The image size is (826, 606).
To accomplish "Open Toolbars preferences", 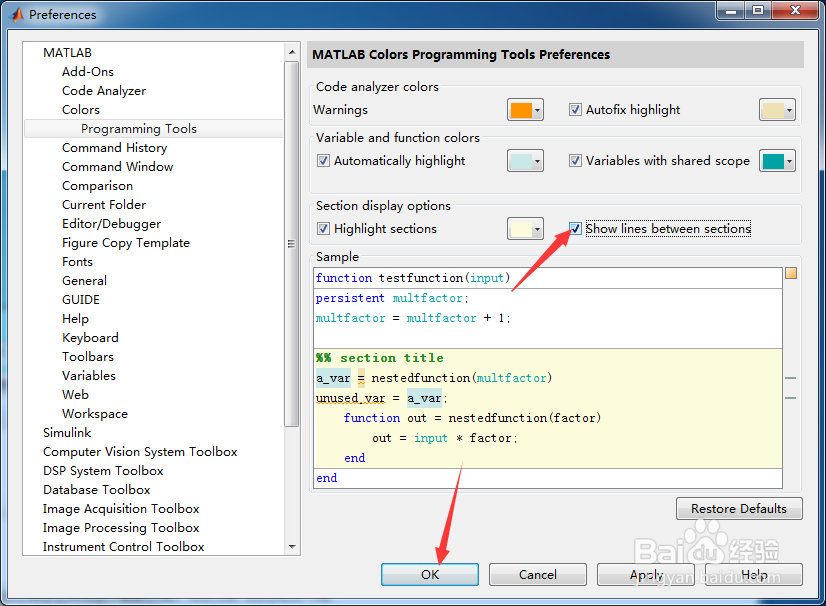I will point(88,356).
